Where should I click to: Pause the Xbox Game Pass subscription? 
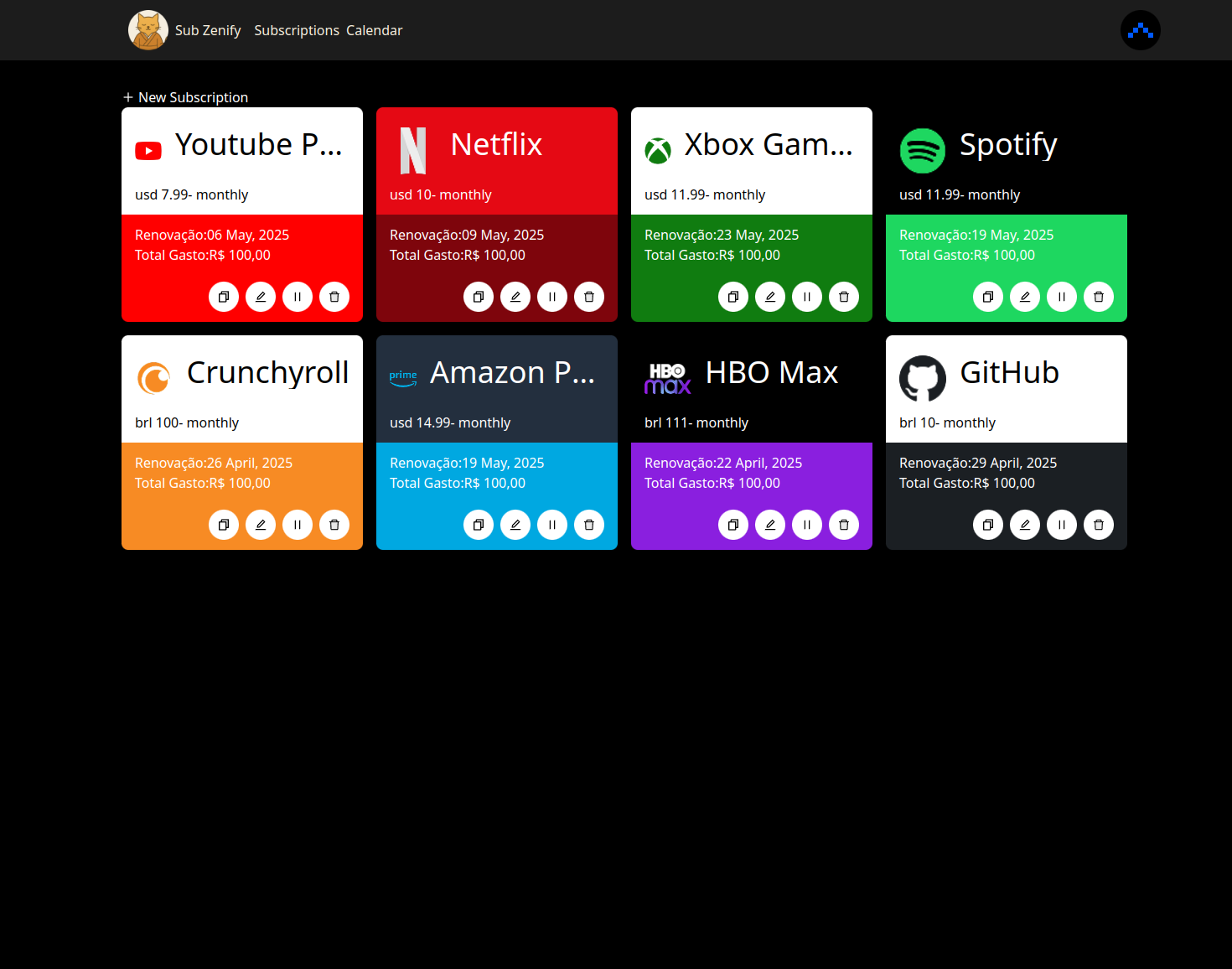click(x=806, y=297)
